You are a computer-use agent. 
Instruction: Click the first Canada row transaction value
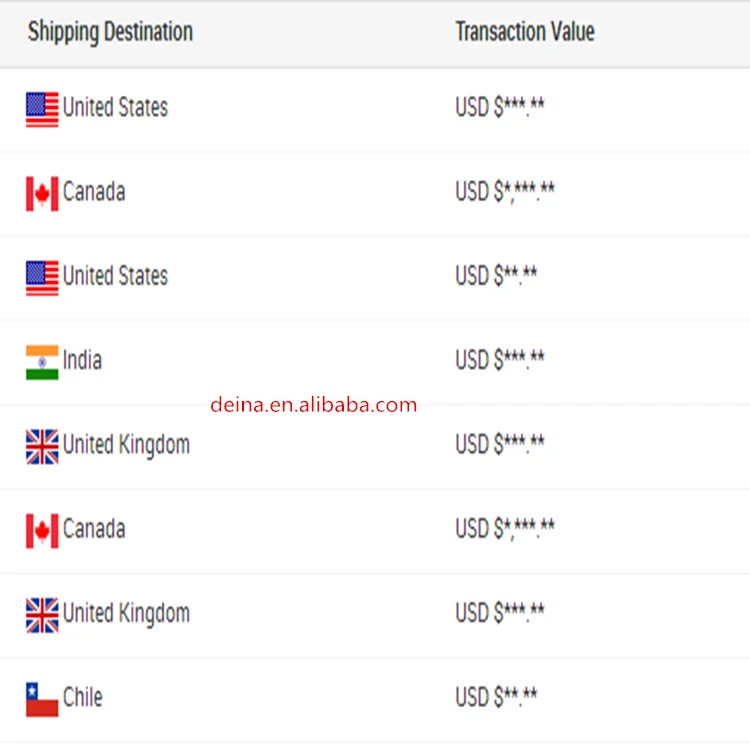click(505, 191)
